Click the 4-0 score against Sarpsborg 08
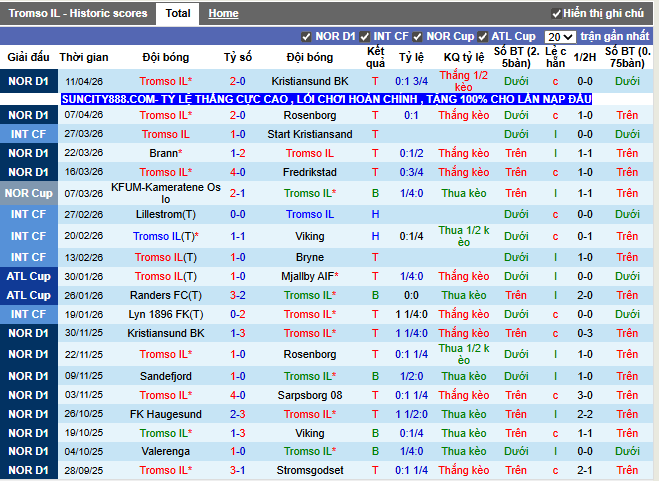The image size is (660, 481). [238, 395]
